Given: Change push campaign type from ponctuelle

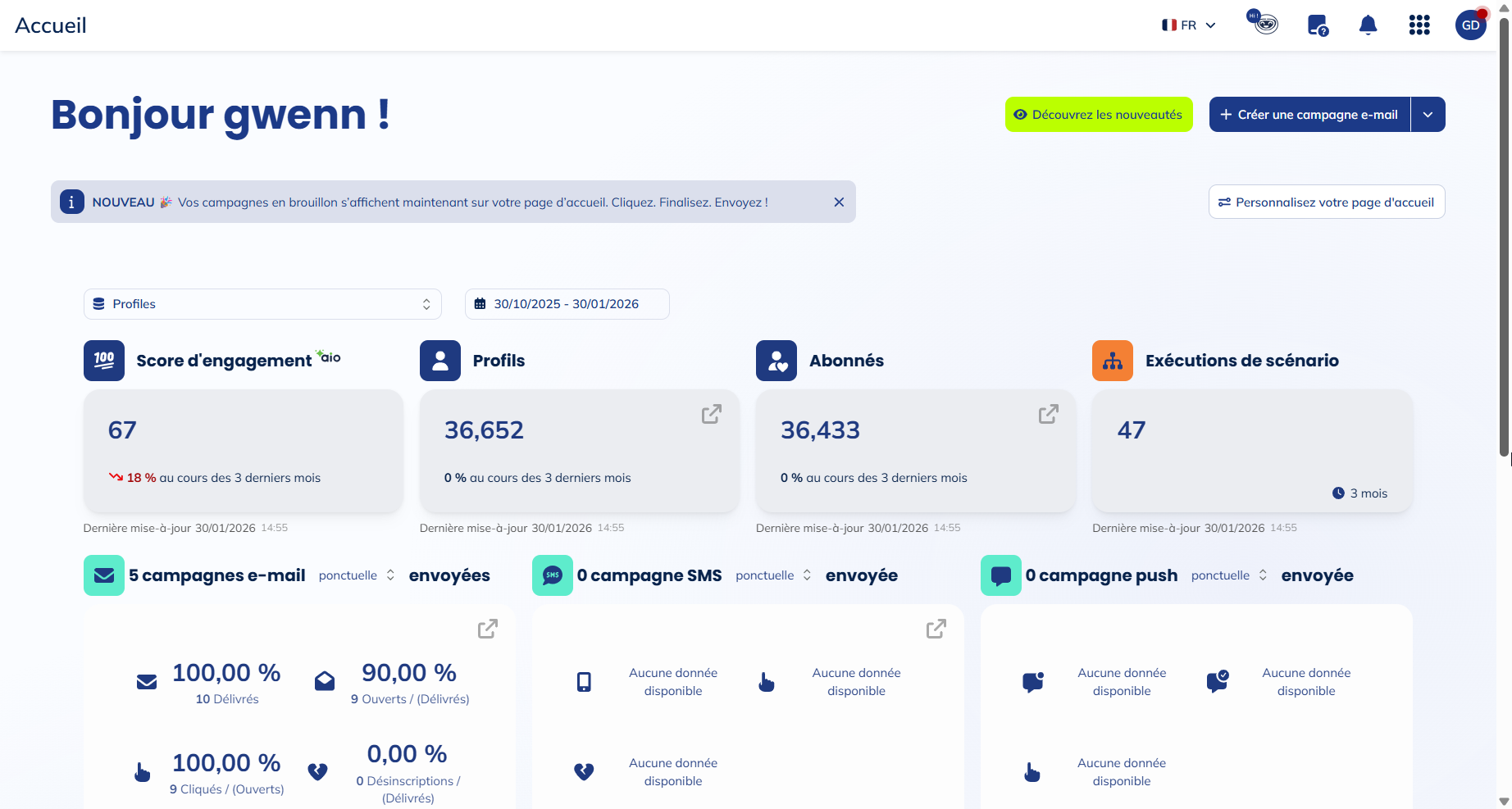Looking at the screenshot, I should tap(1228, 575).
